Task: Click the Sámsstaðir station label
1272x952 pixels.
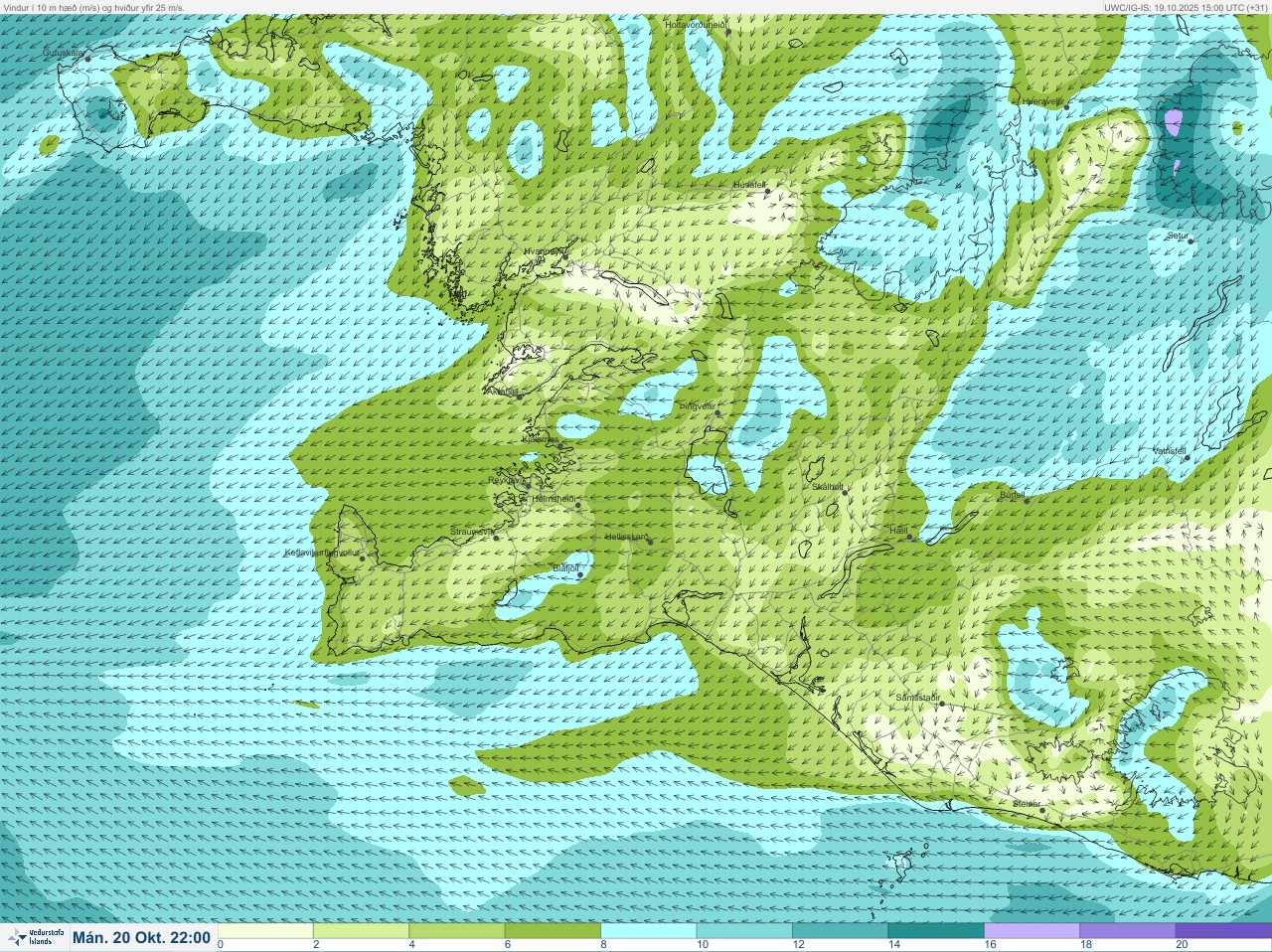Action: coord(917,698)
